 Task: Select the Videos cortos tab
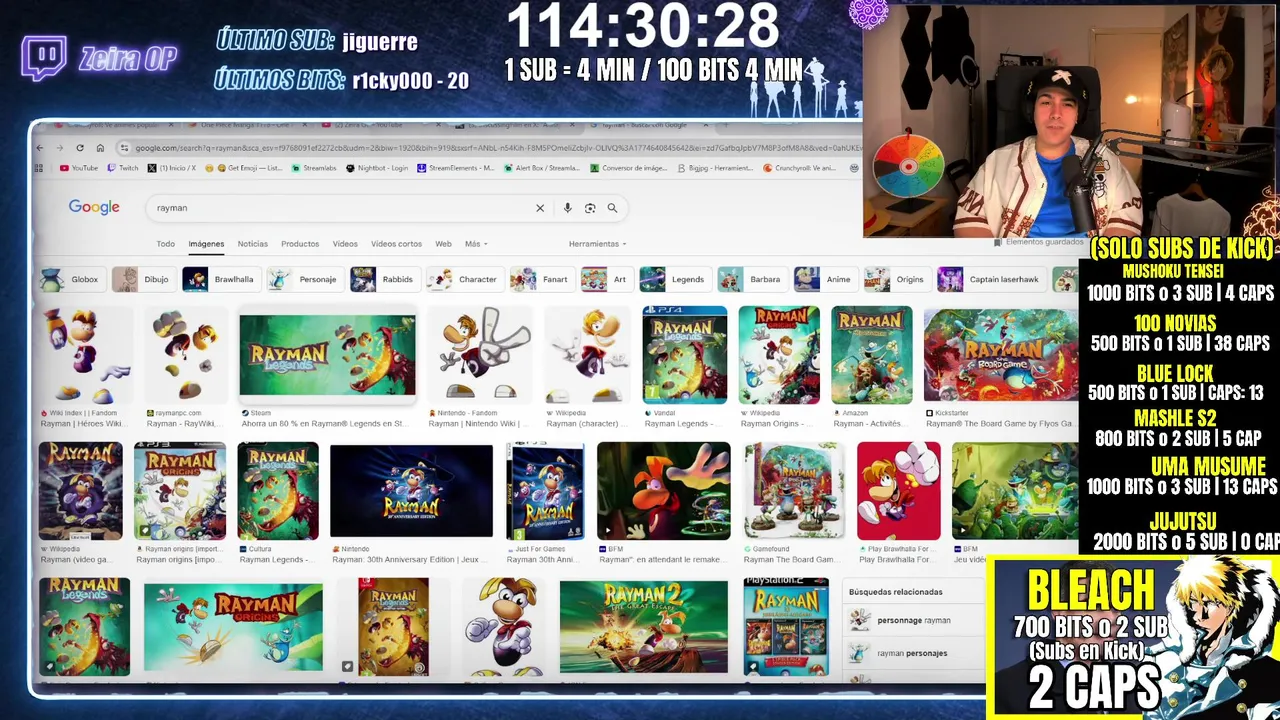(396, 244)
